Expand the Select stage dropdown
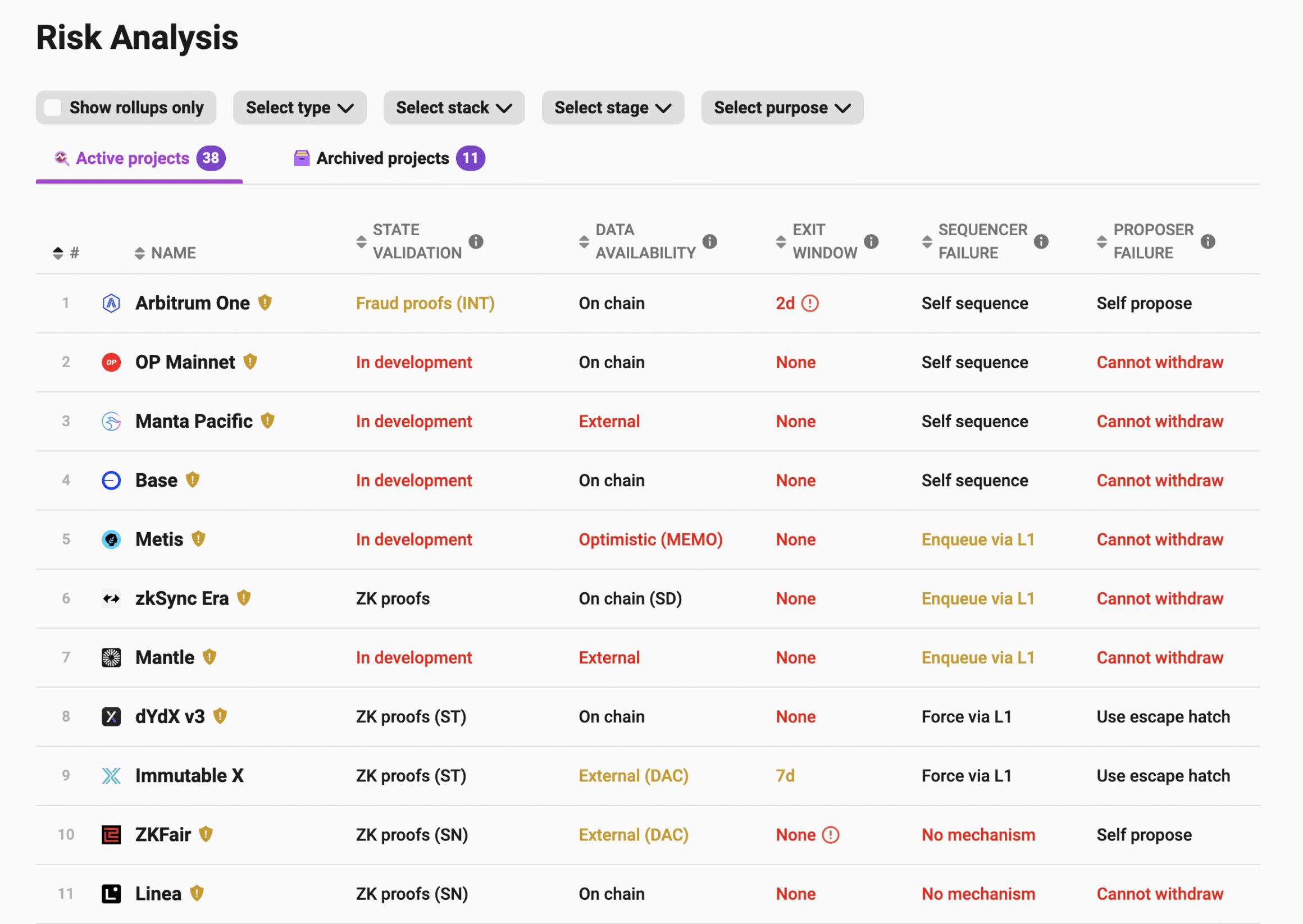 [613, 108]
